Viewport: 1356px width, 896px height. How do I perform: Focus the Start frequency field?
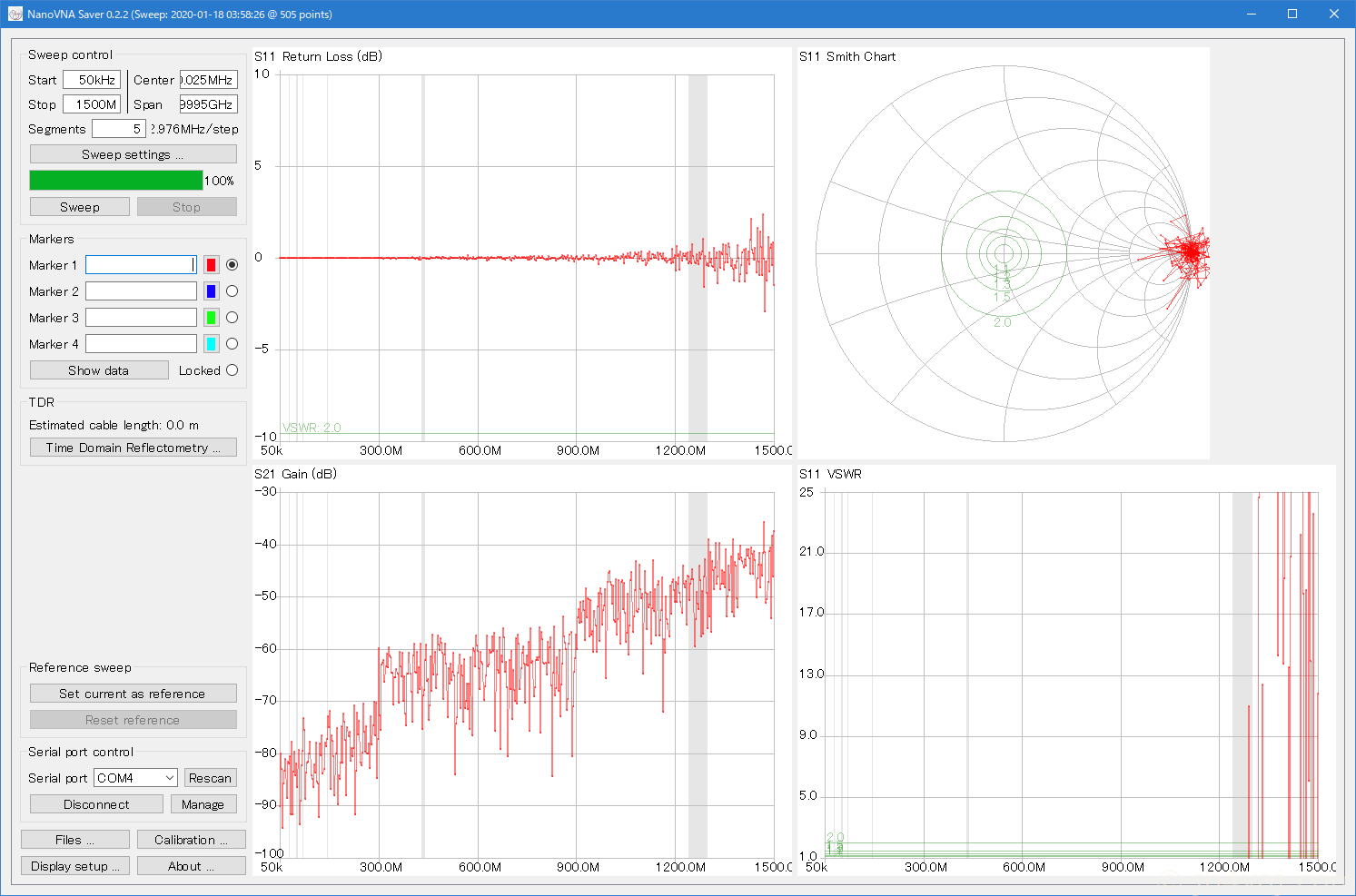tap(92, 80)
